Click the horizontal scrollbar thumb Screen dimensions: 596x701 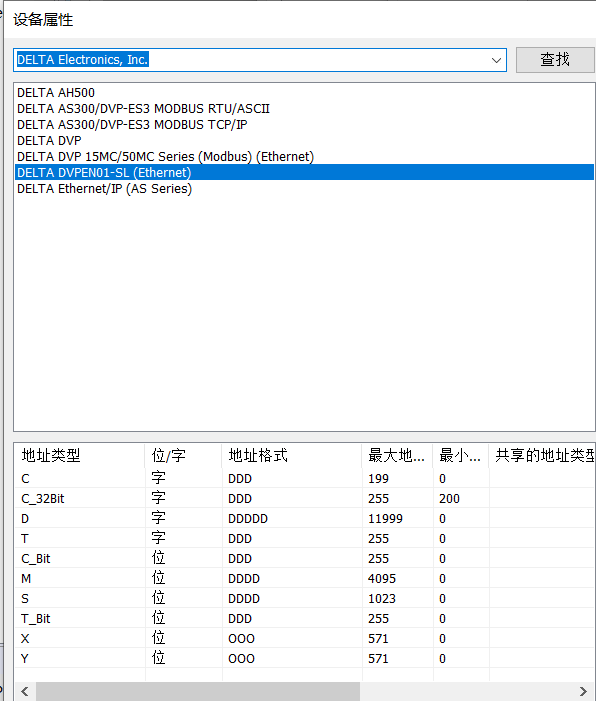click(198, 691)
